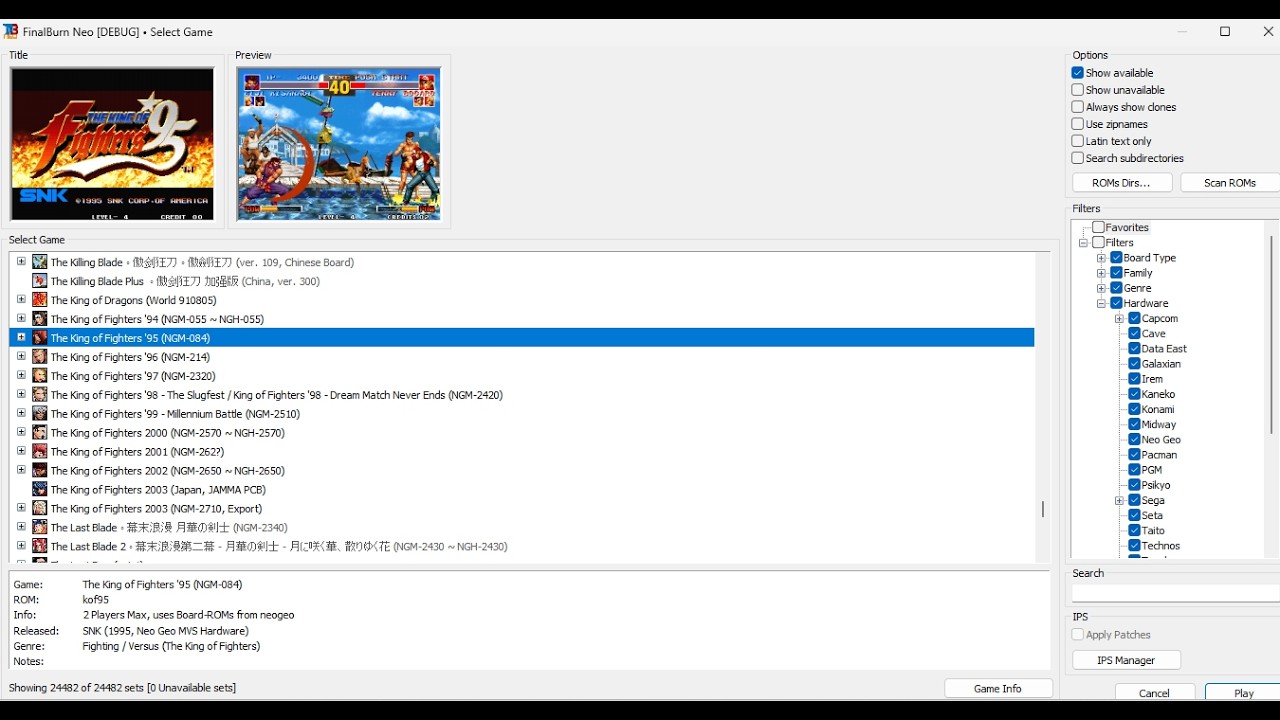Click King of Fighters '99 game icon
Viewport: 1280px width, 720px height.
tap(40, 414)
